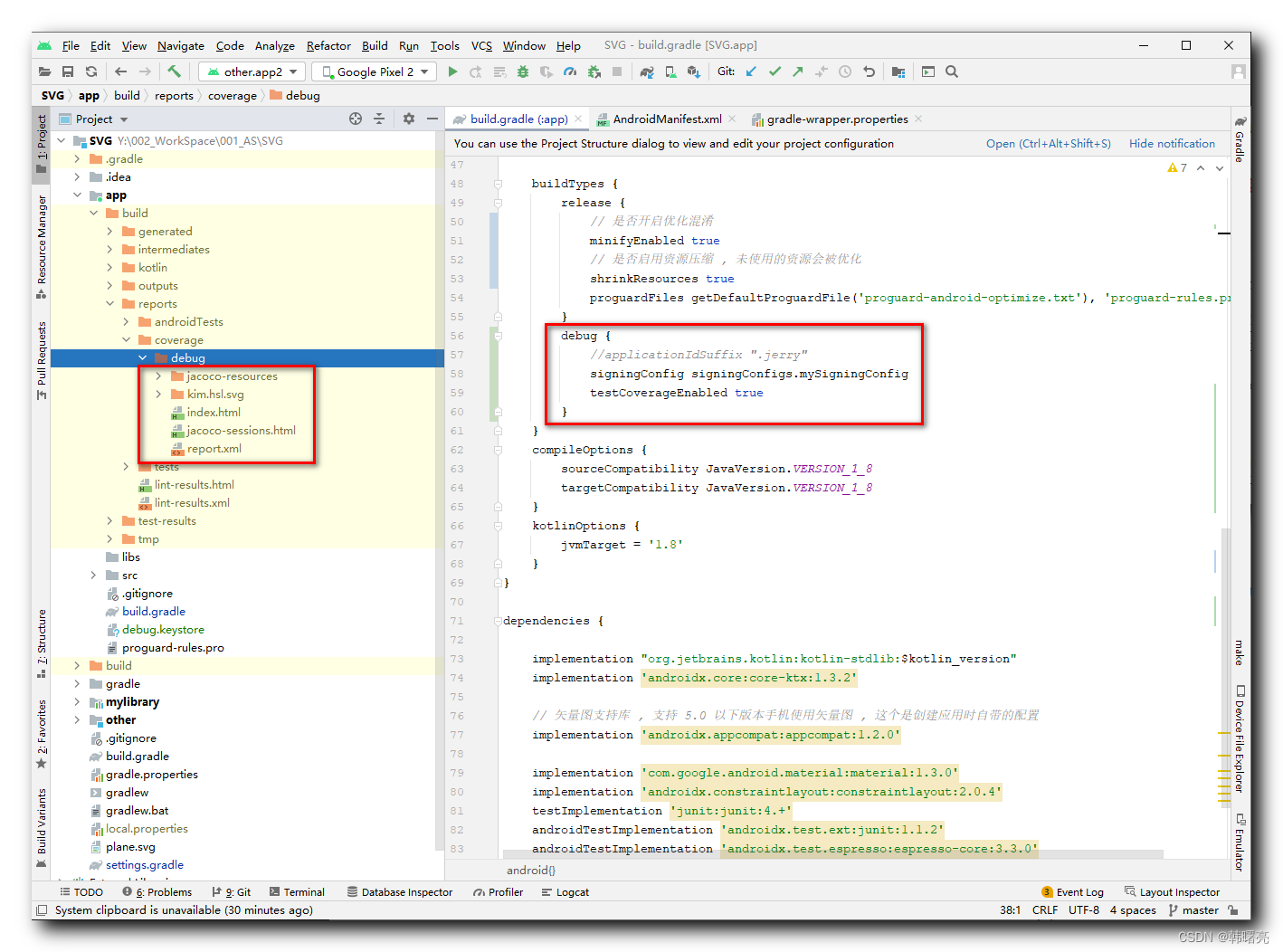Click the master git branch indicator
Image resolution: width=1283 pixels, height=952 pixels.
1193,910
